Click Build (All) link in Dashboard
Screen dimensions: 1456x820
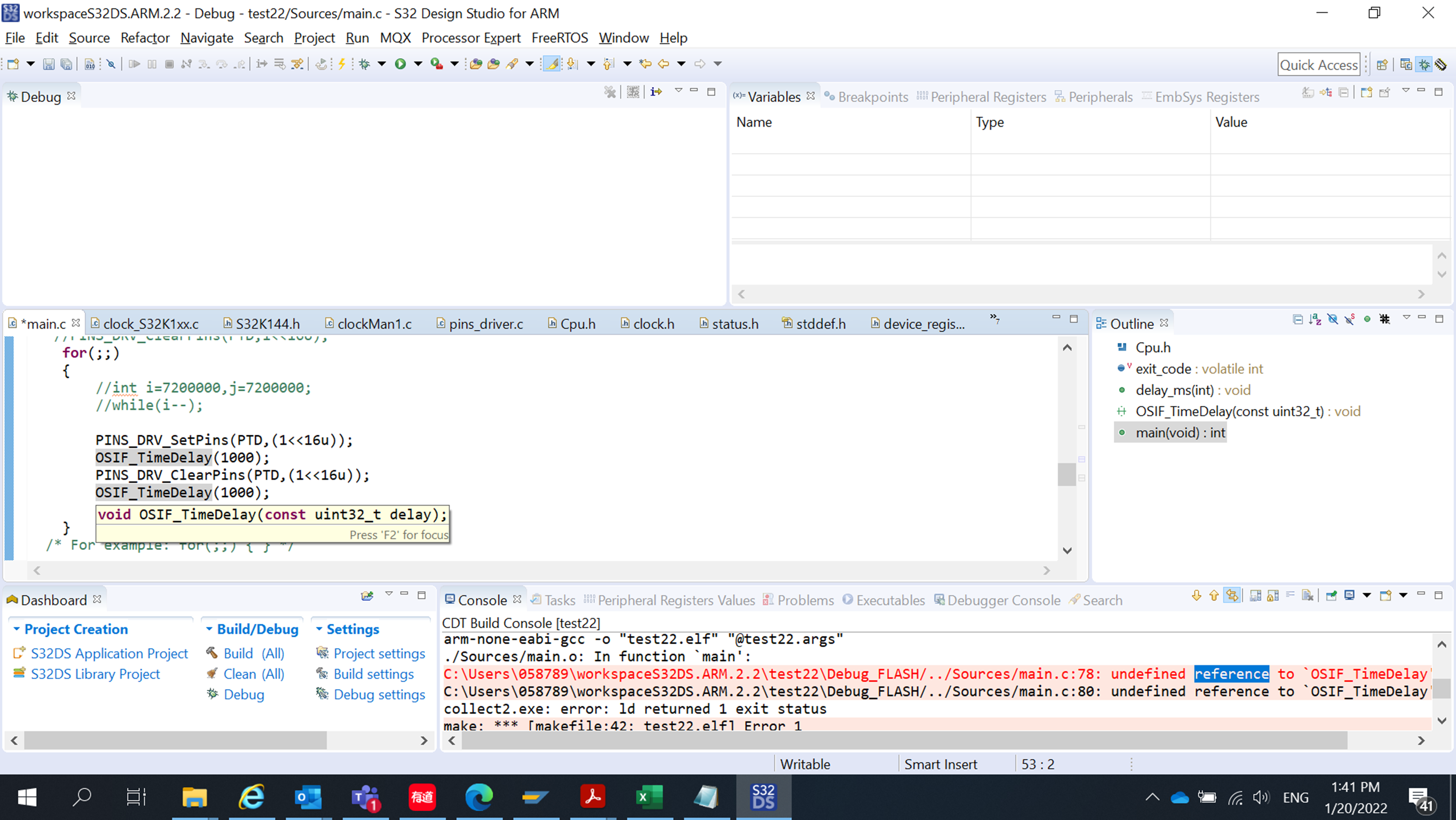pos(253,653)
